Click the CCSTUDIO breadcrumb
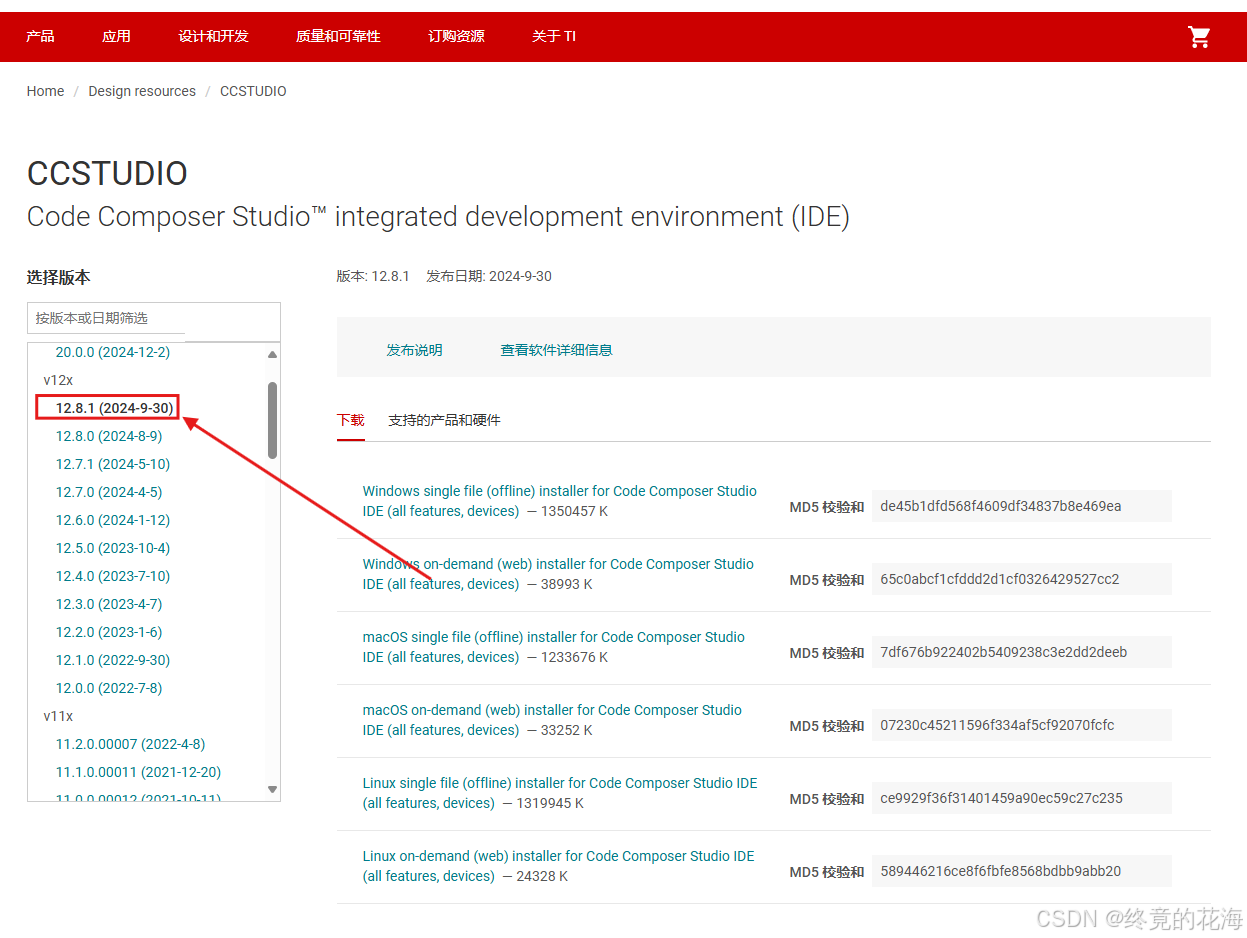The width and height of the screenshot is (1247, 938). pyautogui.click(x=253, y=91)
